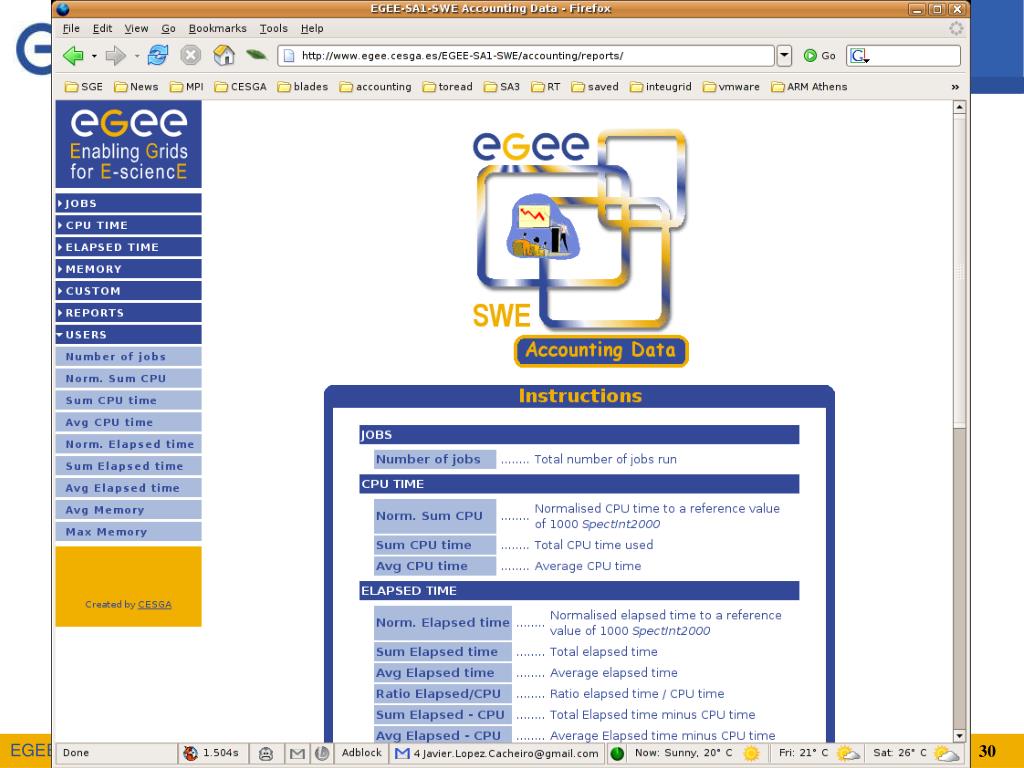Click the Google search engine icon
1024x768 pixels.
pyautogui.click(x=859, y=56)
